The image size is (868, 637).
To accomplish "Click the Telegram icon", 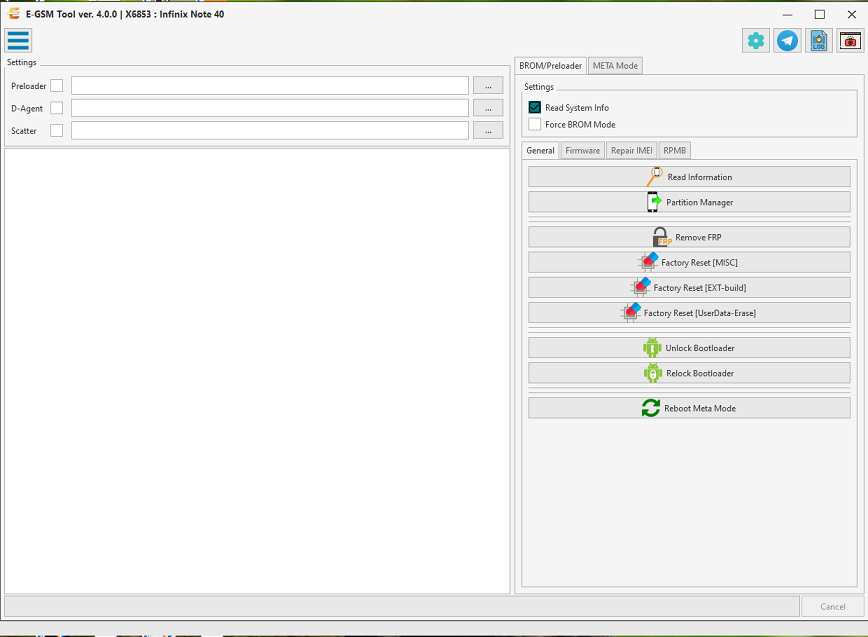I will (x=788, y=41).
